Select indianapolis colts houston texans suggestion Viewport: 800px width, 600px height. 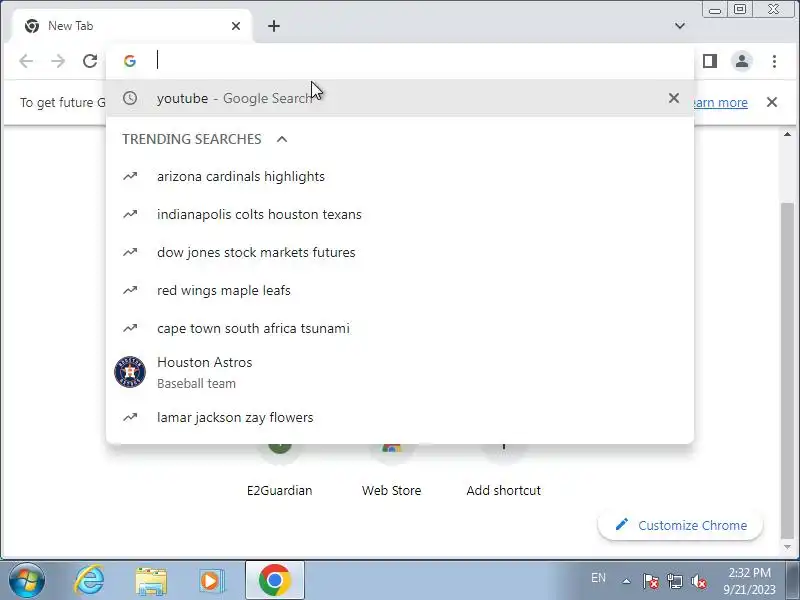point(400,214)
